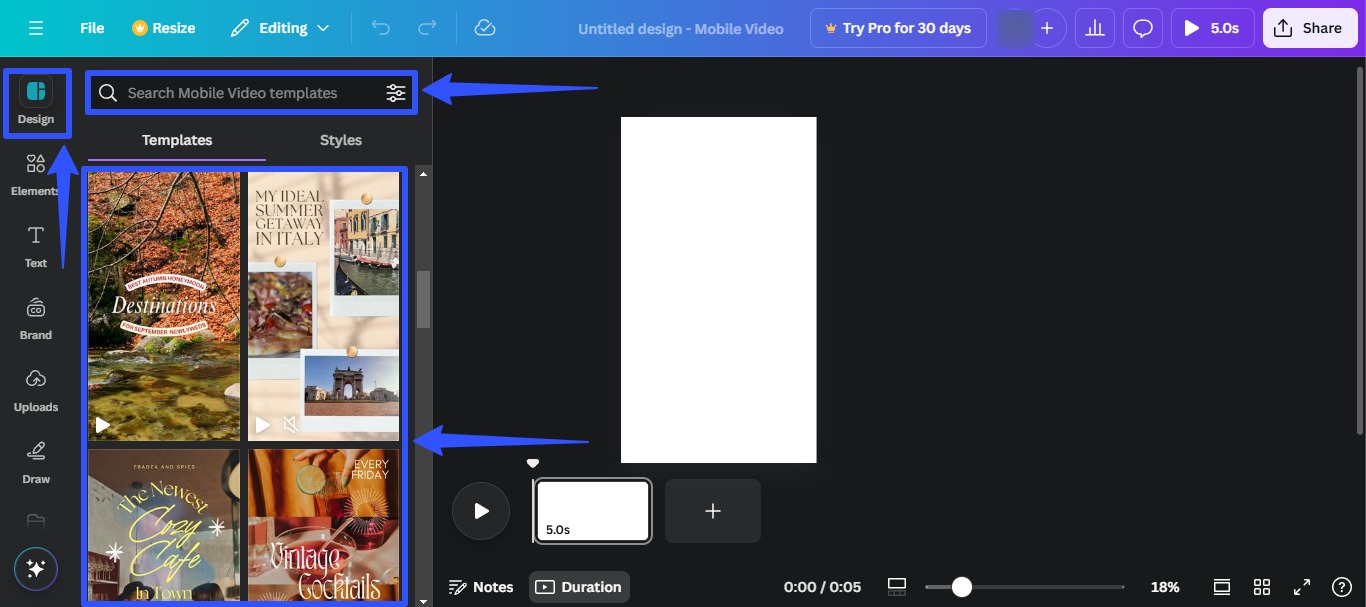Screen dimensions: 1366x607
Task: Select the Draw tool
Action: pyautogui.click(x=35, y=461)
